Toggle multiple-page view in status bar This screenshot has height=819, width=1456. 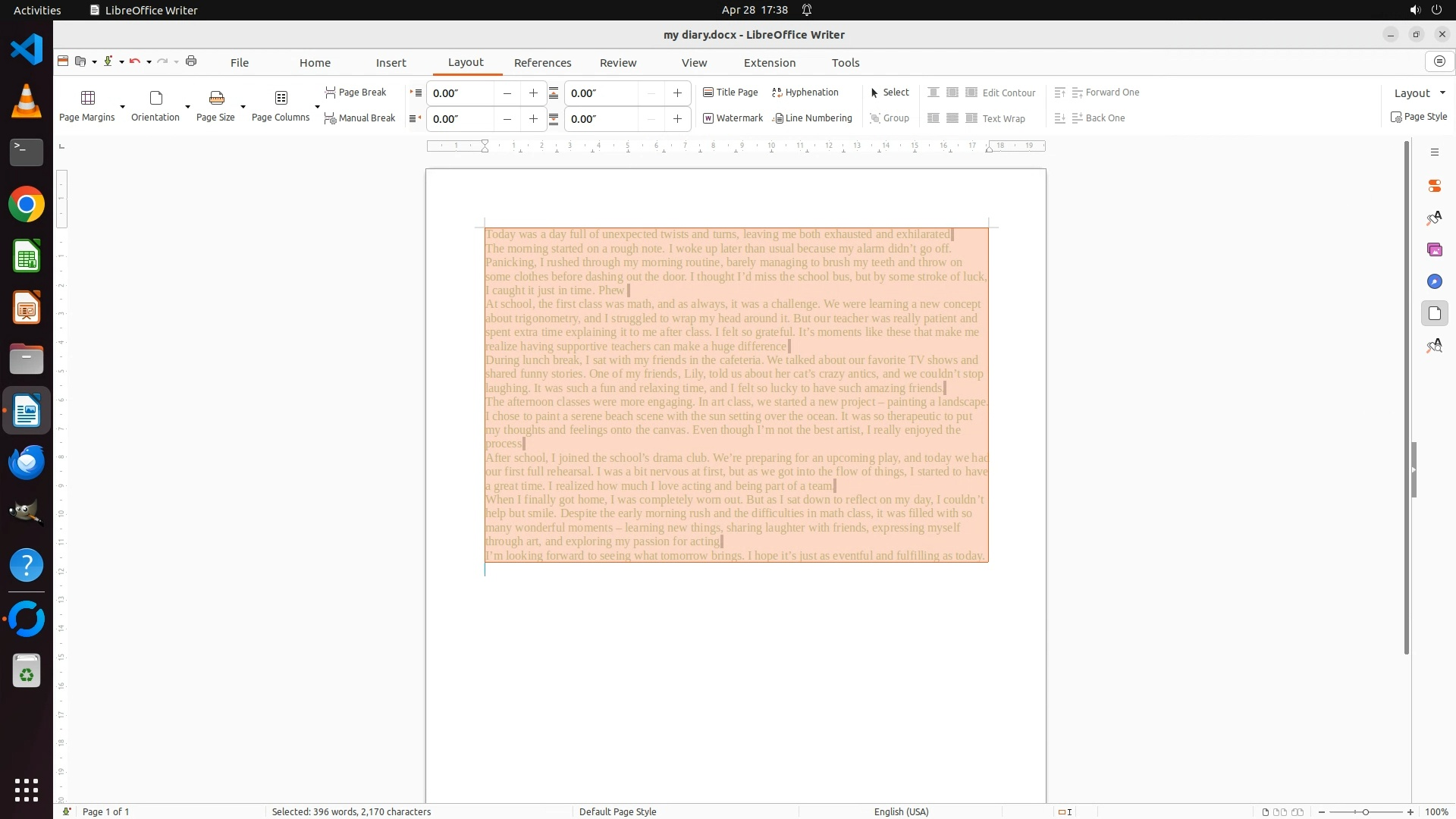tap(1280, 811)
